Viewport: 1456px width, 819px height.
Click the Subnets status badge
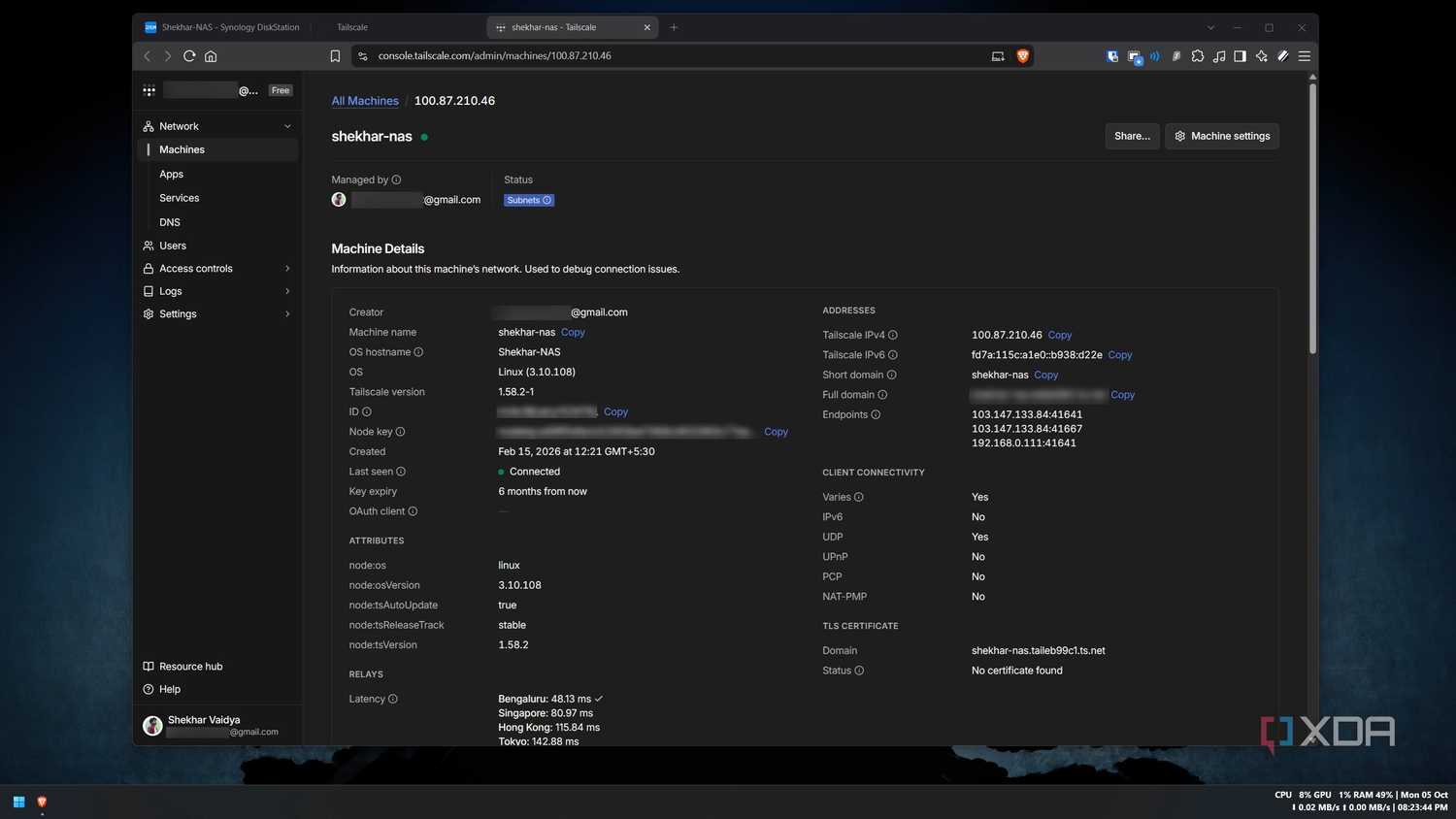pyautogui.click(x=529, y=200)
